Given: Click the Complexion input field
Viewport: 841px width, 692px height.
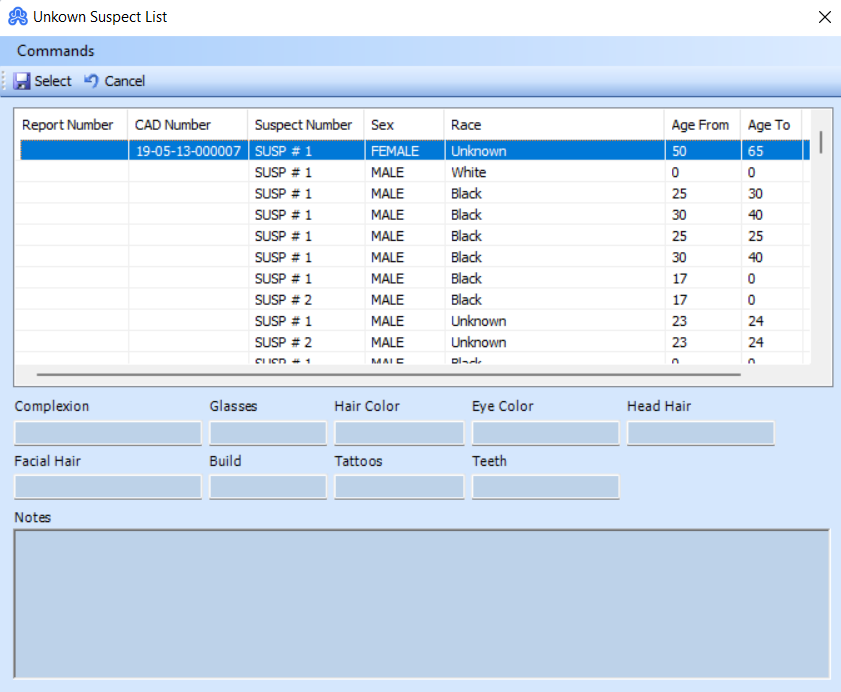Looking at the screenshot, I should coord(107,433).
